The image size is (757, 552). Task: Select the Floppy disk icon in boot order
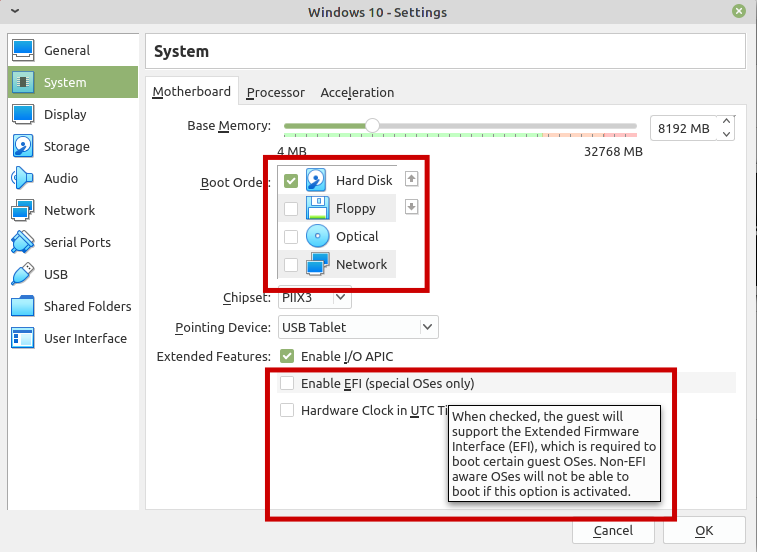point(317,208)
